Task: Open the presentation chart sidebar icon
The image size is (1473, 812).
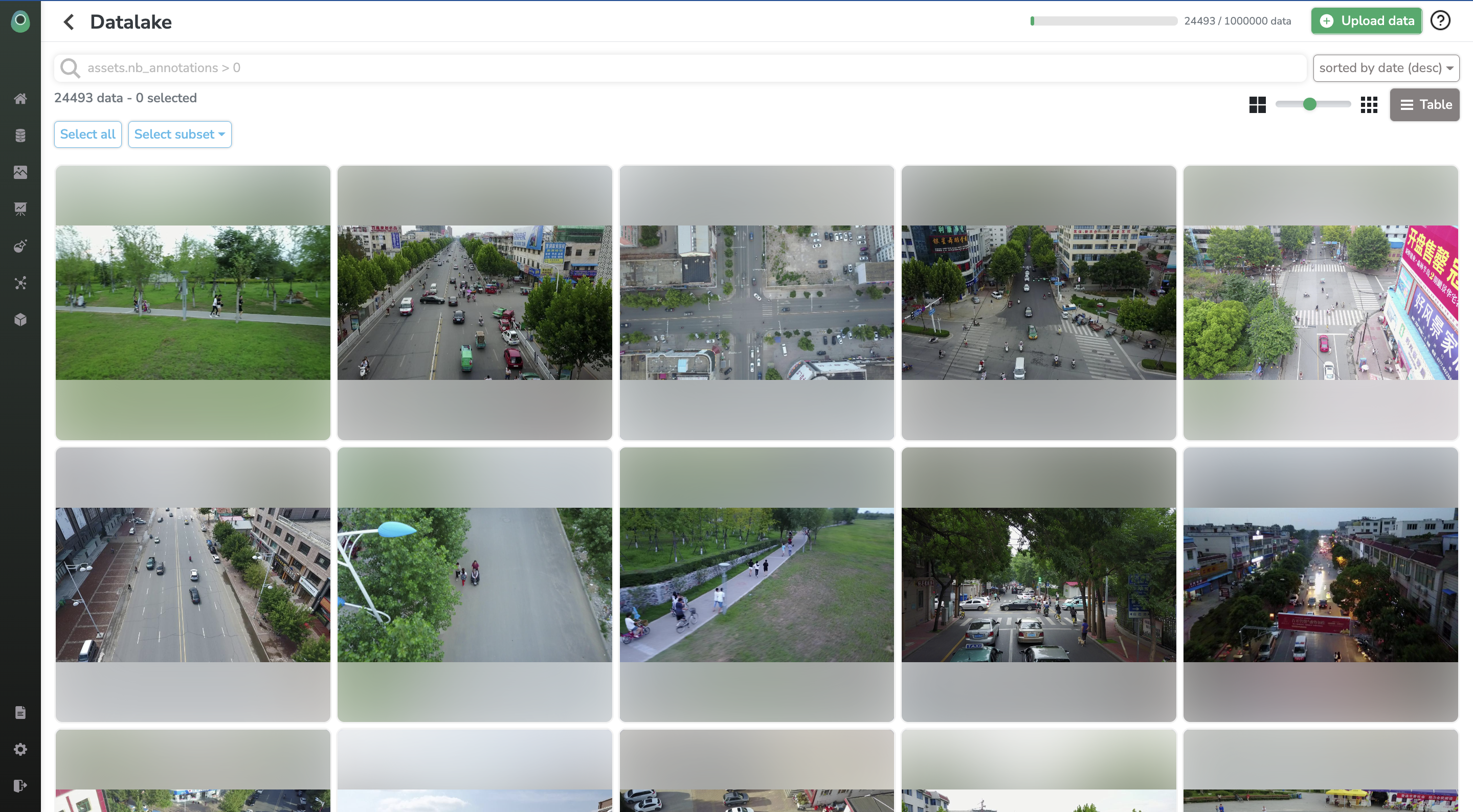Action: [x=20, y=209]
